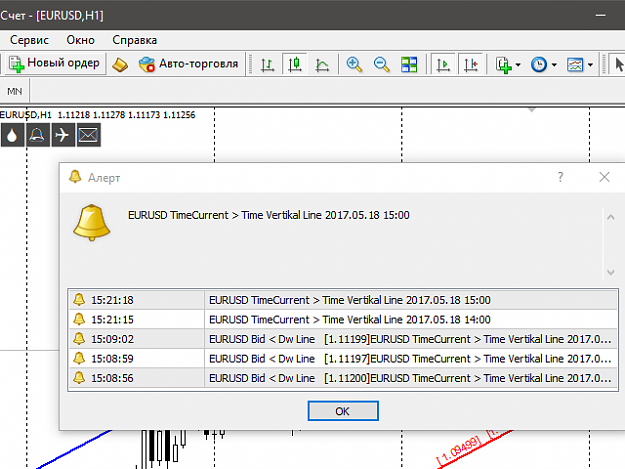
Task: Close the Алерт dialog with X
Action: coord(604,177)
